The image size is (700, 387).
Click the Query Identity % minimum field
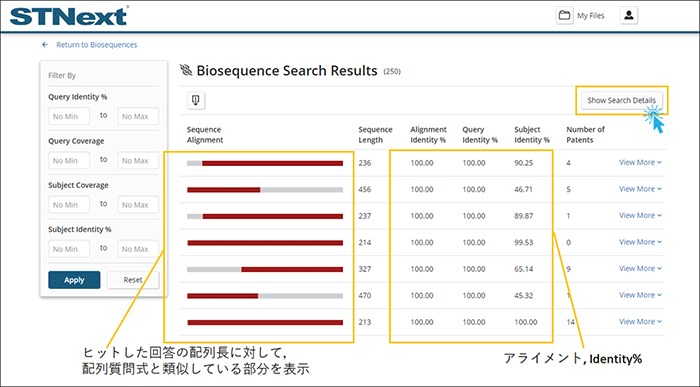pyautogui.click(x=69, y=116)
